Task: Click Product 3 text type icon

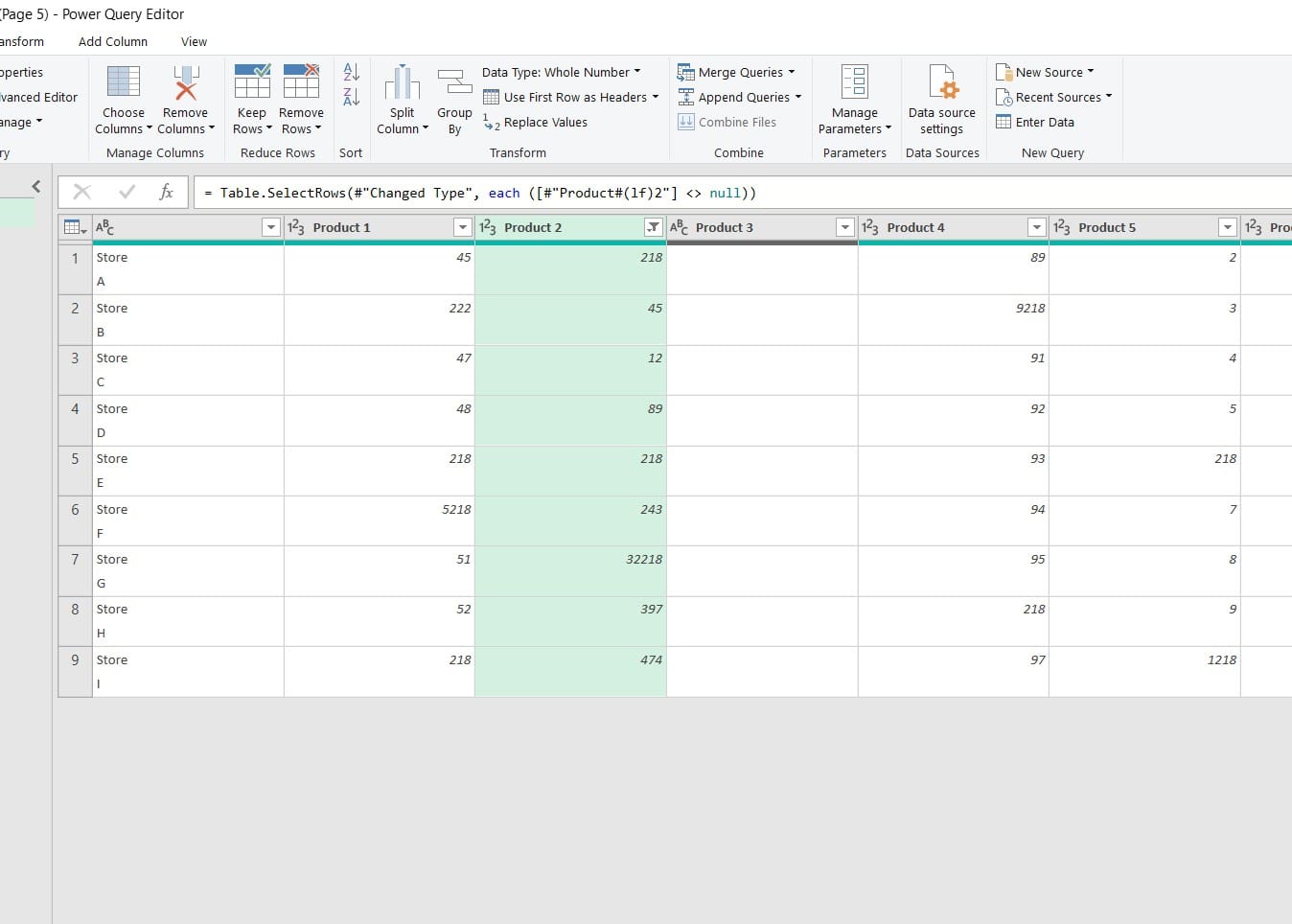Action: [x=679, y=227]
